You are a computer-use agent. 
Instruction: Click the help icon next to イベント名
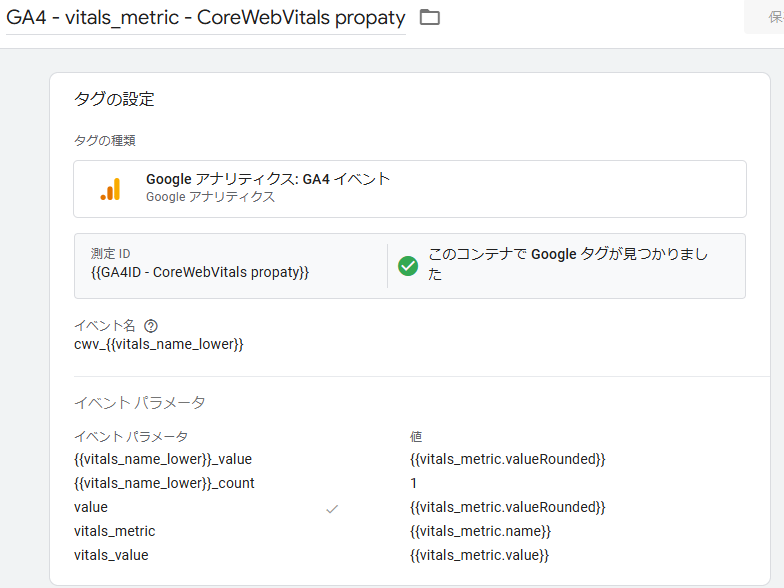(151, 326)
